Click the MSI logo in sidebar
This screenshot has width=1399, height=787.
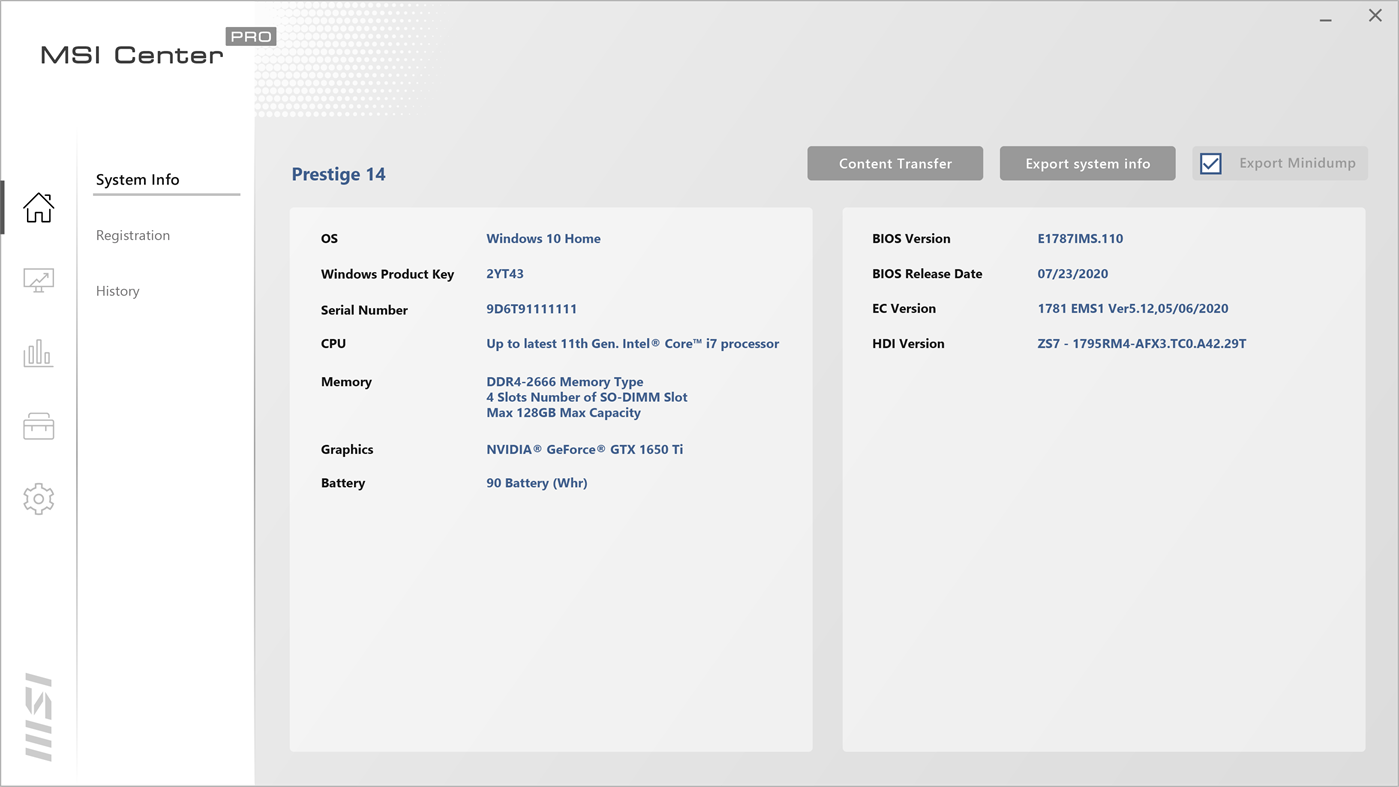click(38, 717)
